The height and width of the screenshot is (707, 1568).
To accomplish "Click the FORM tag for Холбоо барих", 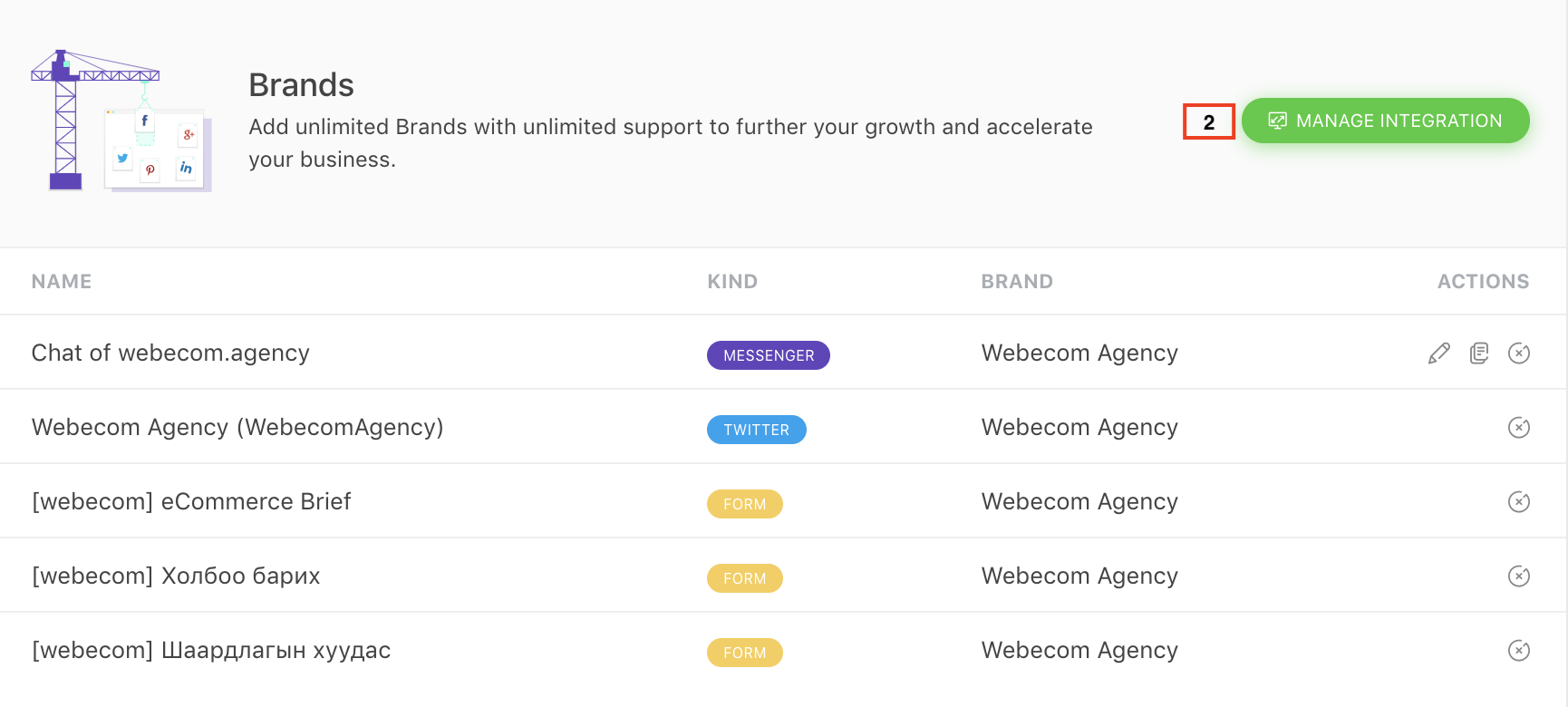I will click(x=745, y=578).
